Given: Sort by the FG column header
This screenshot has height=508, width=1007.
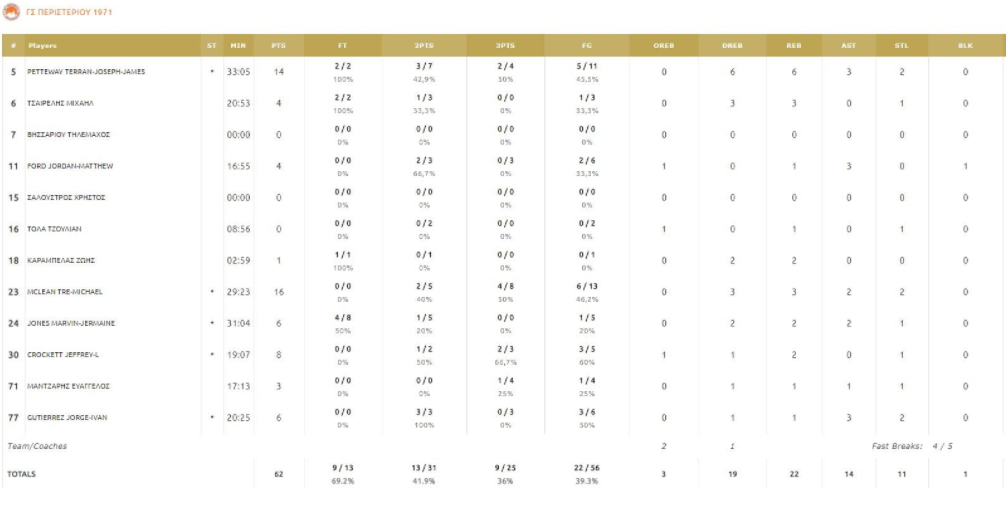Looking at the screenshot, I should click(587, 45).
